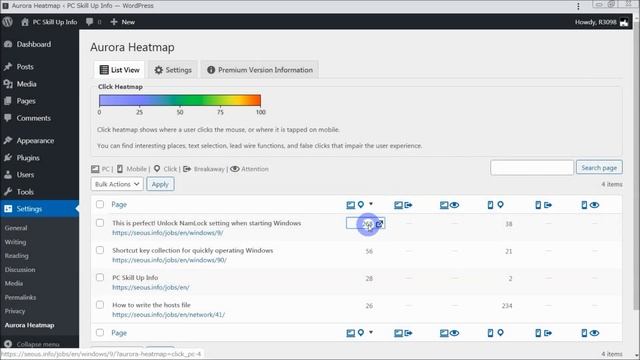Open PC click count 26 heatmap
Screen dimensions: 640x360
click(x=369, y=306)
